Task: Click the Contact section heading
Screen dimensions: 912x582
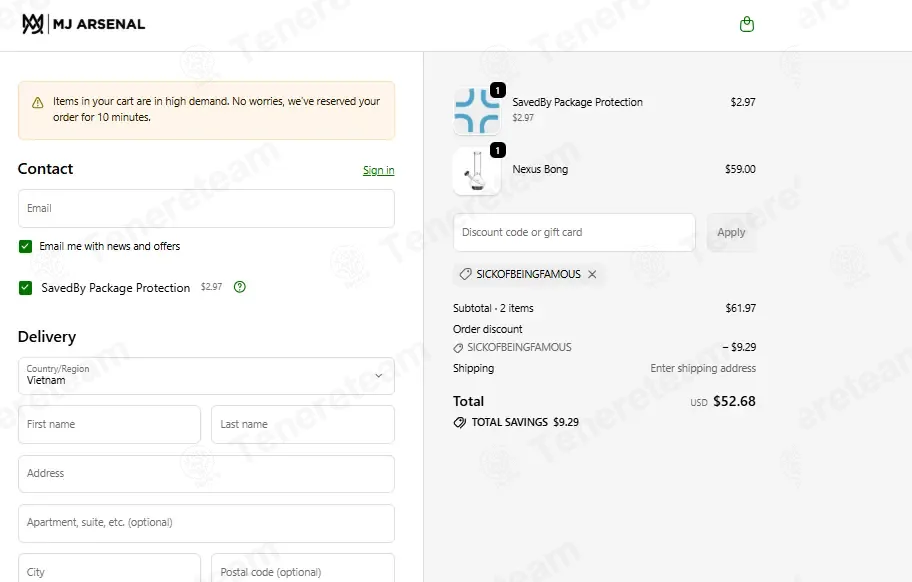Action: tap(45, 169)
